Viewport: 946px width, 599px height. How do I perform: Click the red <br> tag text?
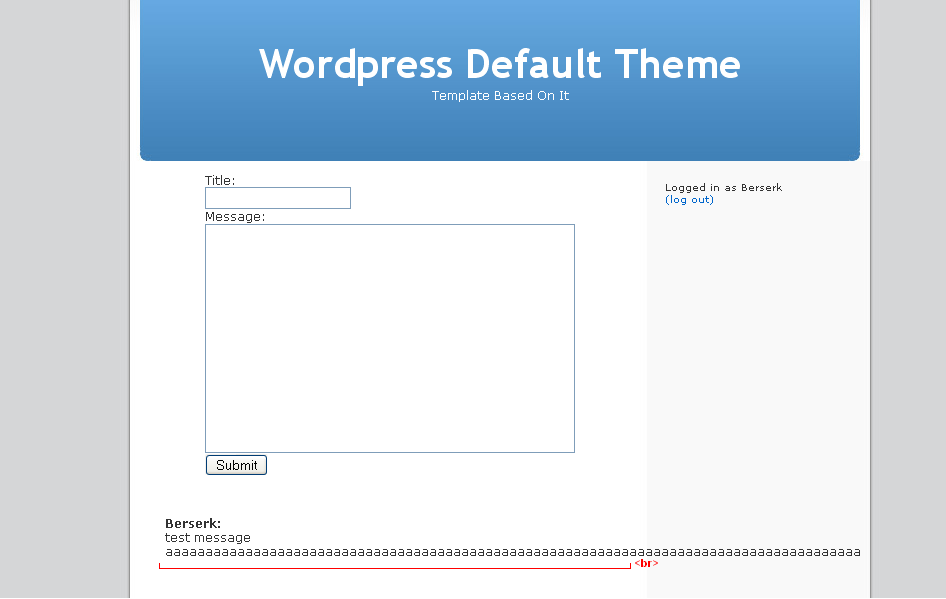pos(646,563)
